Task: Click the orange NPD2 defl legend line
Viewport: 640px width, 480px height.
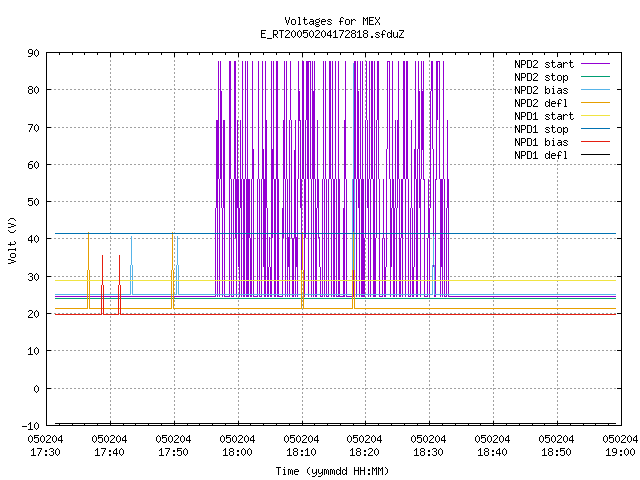Action: click(595, 102)
